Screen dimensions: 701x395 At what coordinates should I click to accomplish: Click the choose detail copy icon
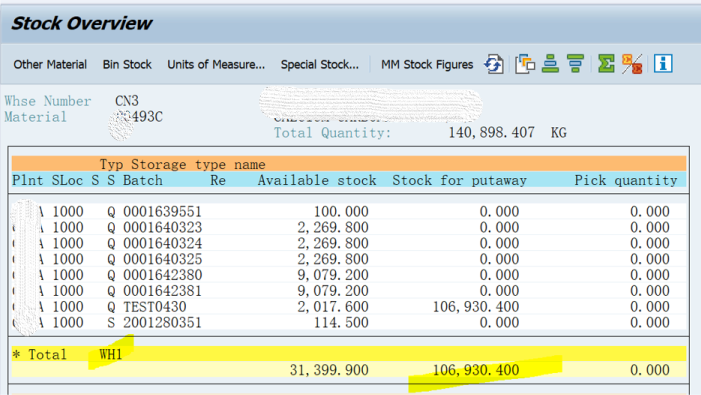[525, 64]
